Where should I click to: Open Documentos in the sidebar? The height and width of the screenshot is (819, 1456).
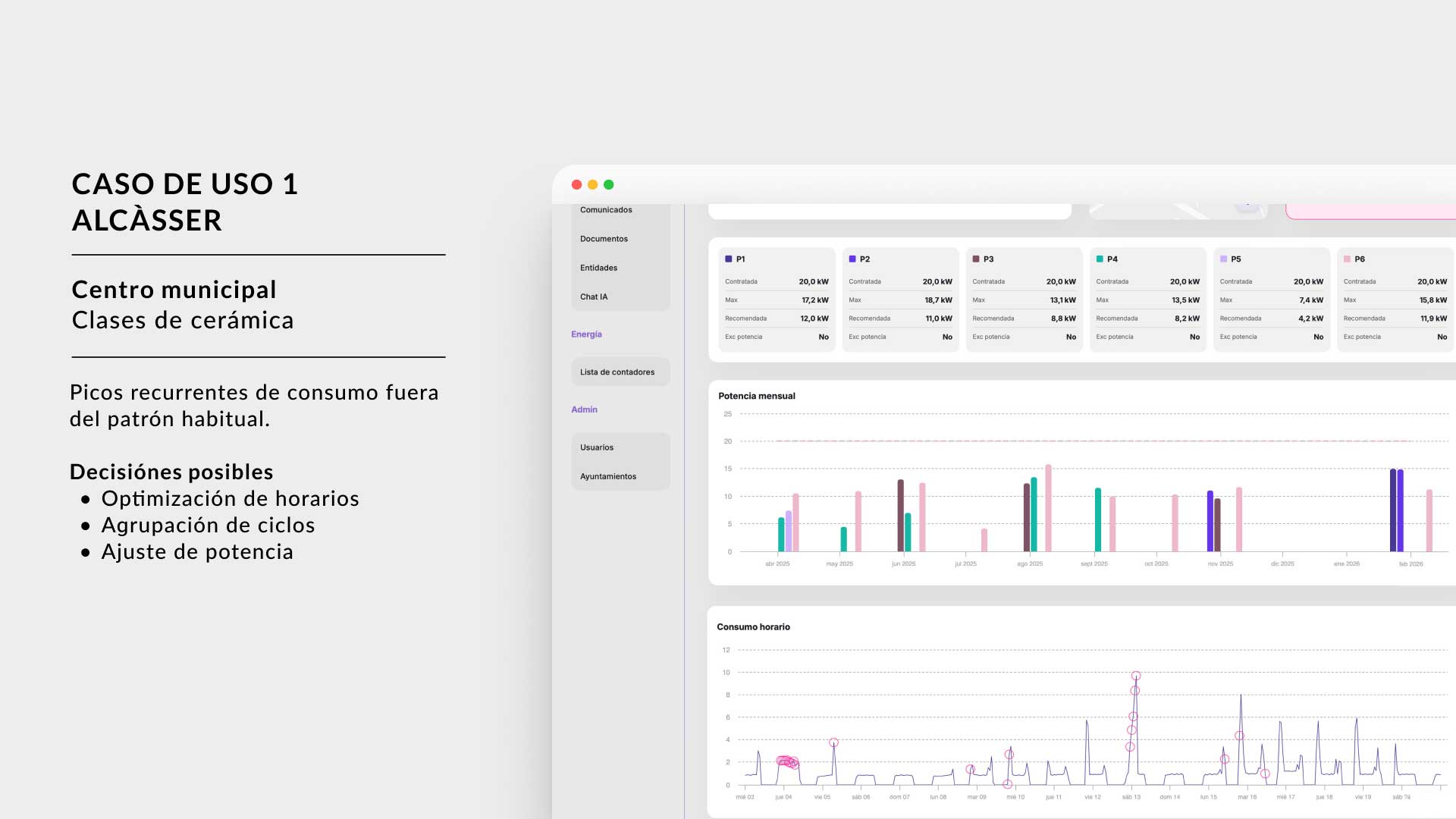pos(604,239)
